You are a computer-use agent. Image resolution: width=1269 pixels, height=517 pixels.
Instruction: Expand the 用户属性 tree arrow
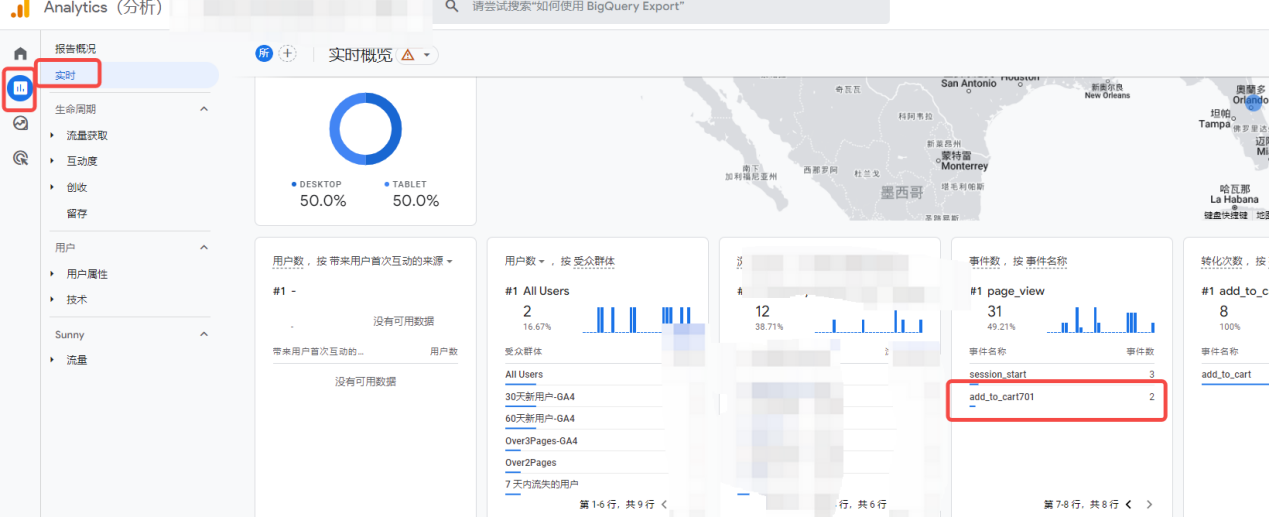[53, 274]
